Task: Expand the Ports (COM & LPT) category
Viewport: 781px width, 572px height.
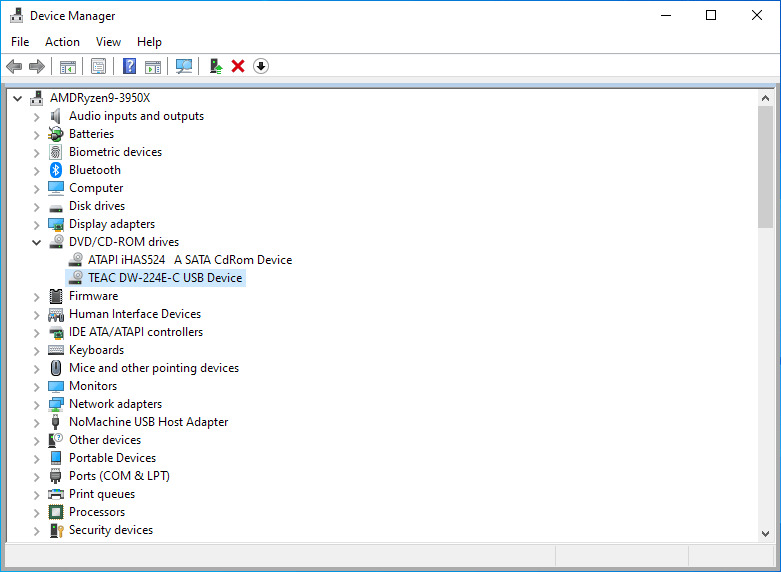Action: tap(36, 477)
